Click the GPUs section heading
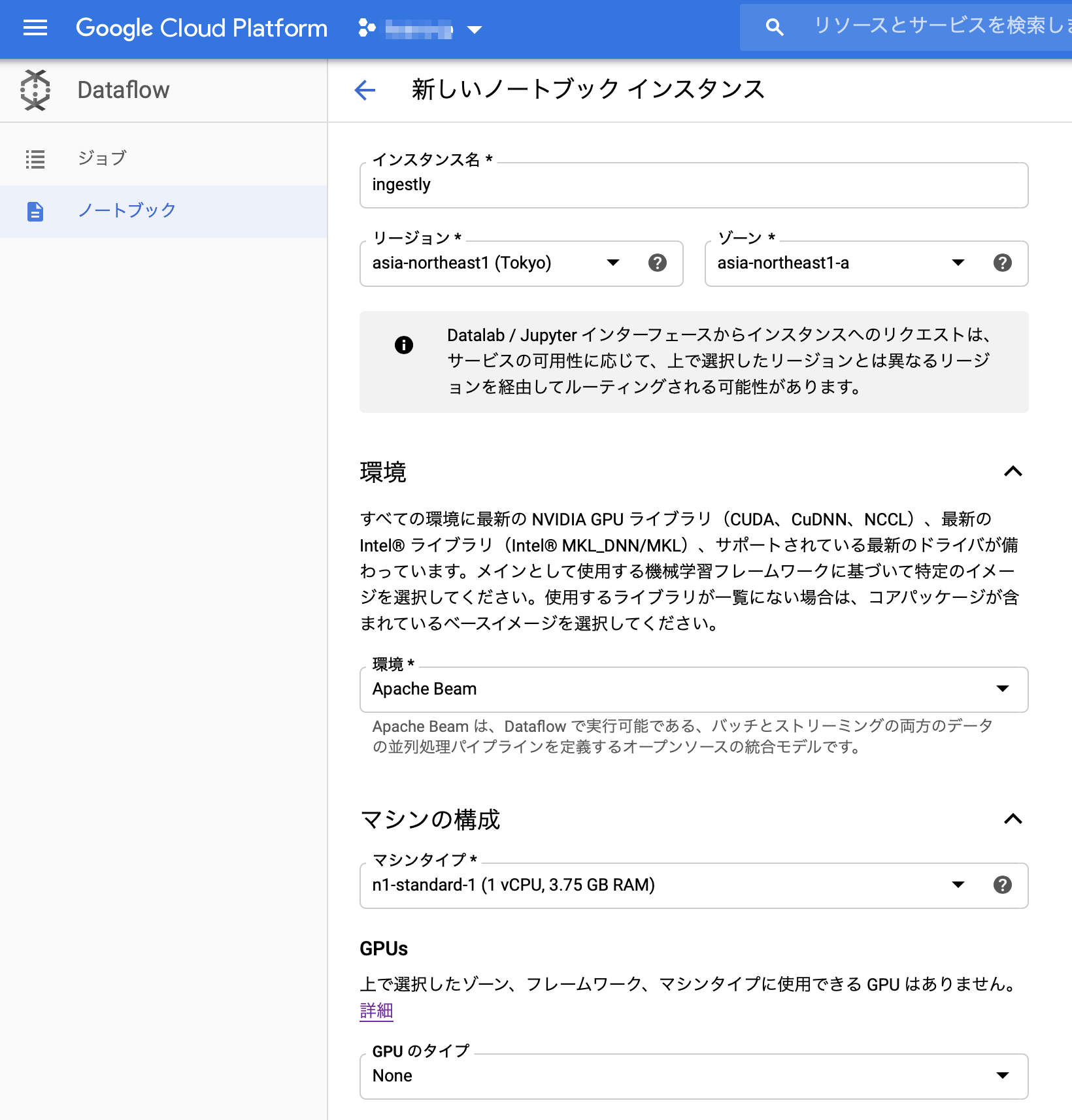Image resolution: width=1072 pixels, height=1120 pixels. point(384,949)
